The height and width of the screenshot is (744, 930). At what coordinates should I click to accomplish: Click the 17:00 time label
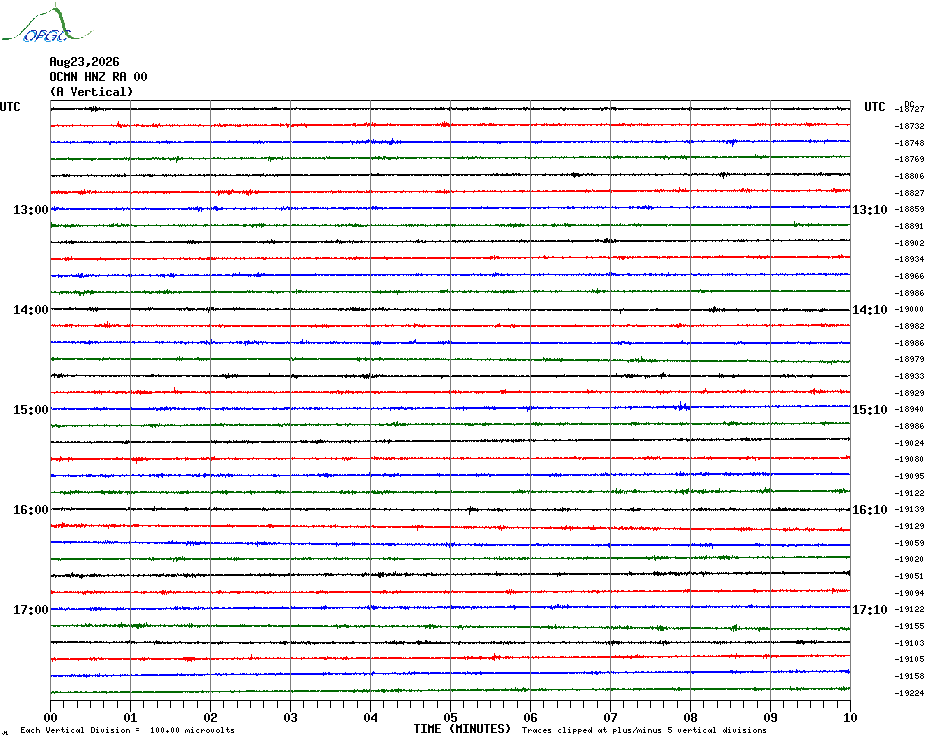[31, 610]
